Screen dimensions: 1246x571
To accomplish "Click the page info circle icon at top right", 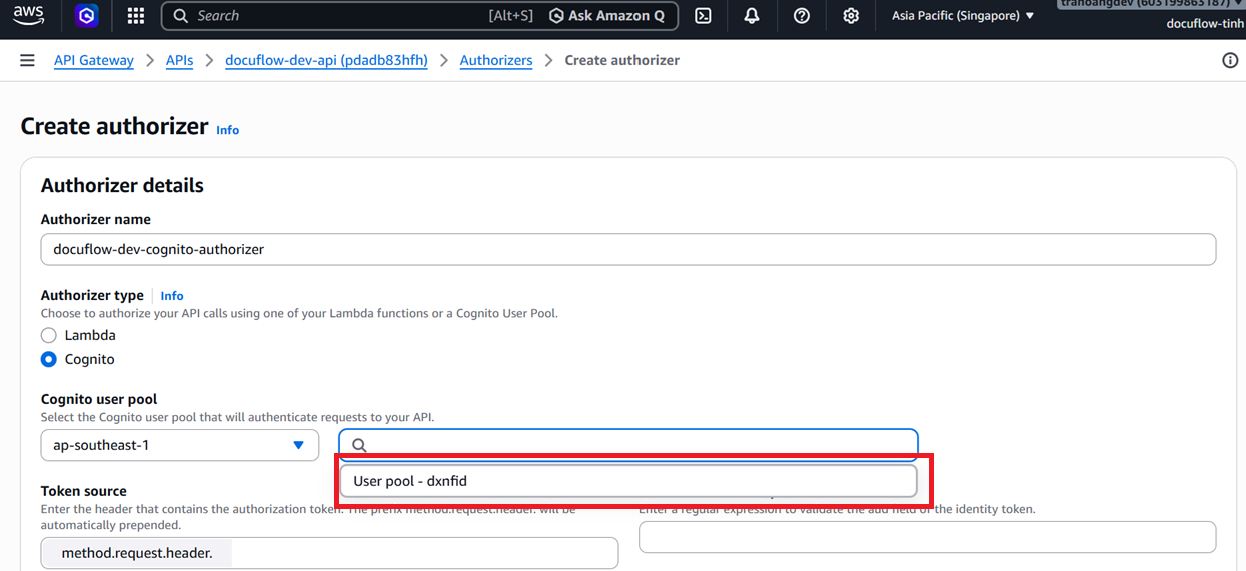I will click(x=1230, y=60).
